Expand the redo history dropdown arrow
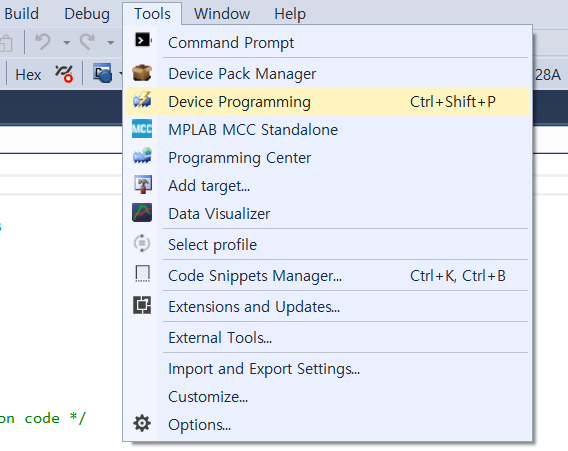The image size is (568, 451). click(110, 43)
